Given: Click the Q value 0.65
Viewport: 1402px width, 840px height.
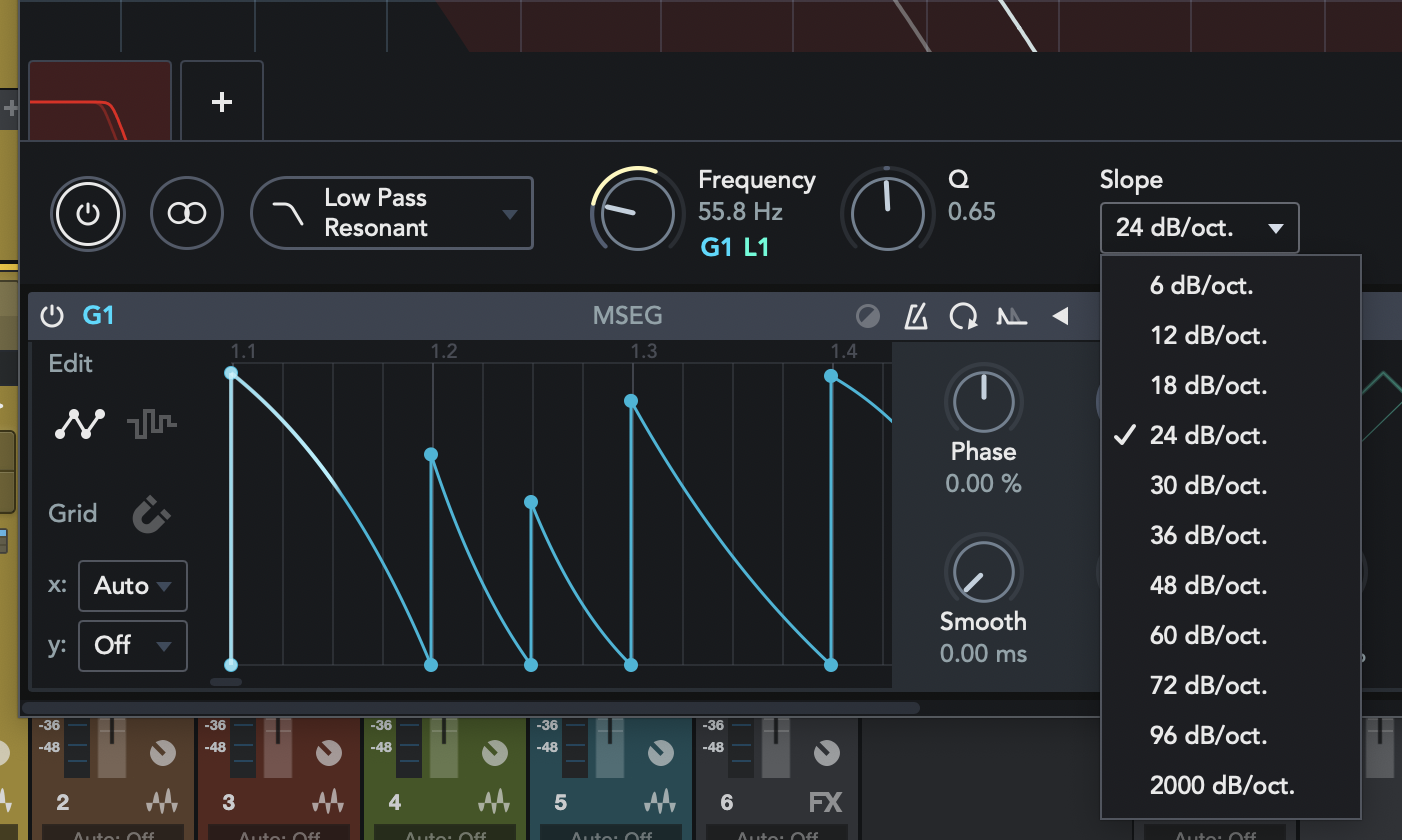Looking at the screenshot, I should pos(971,212).
